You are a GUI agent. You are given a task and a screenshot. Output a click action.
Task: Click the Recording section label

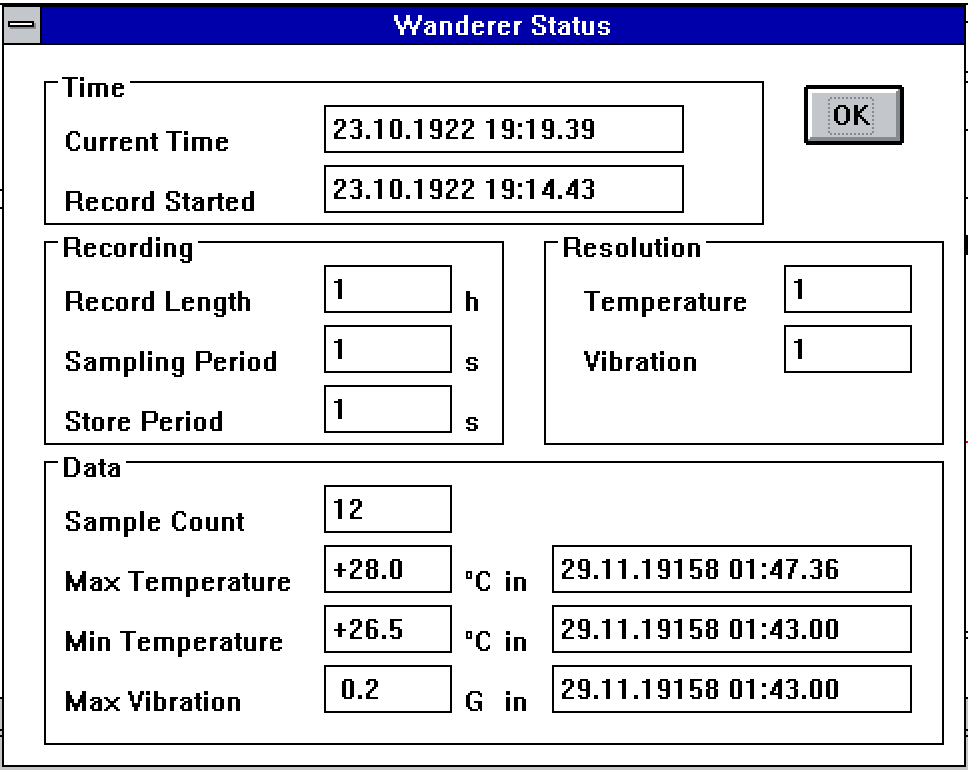(x=126, y=248)
